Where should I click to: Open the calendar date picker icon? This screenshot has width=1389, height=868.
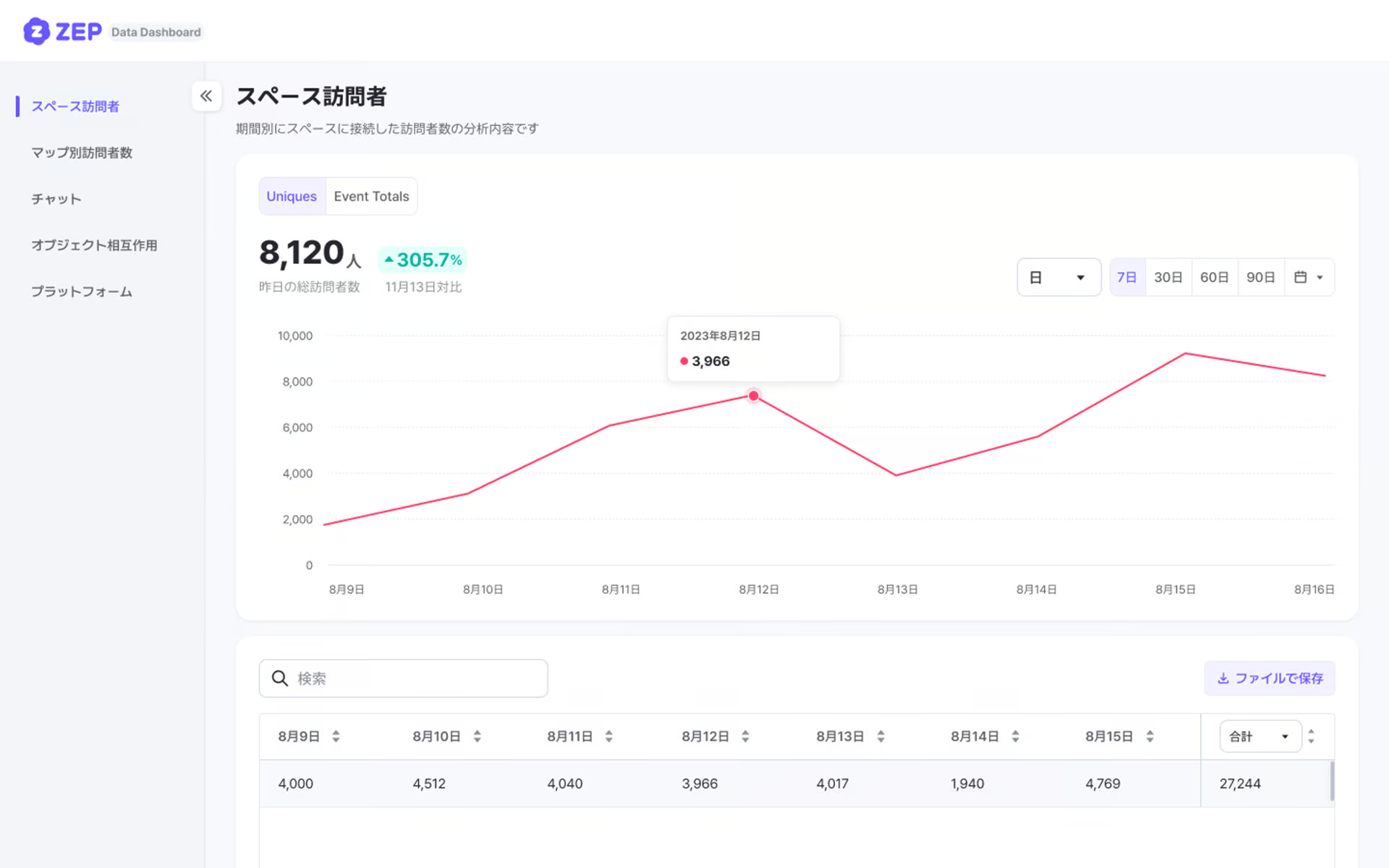1300,277
